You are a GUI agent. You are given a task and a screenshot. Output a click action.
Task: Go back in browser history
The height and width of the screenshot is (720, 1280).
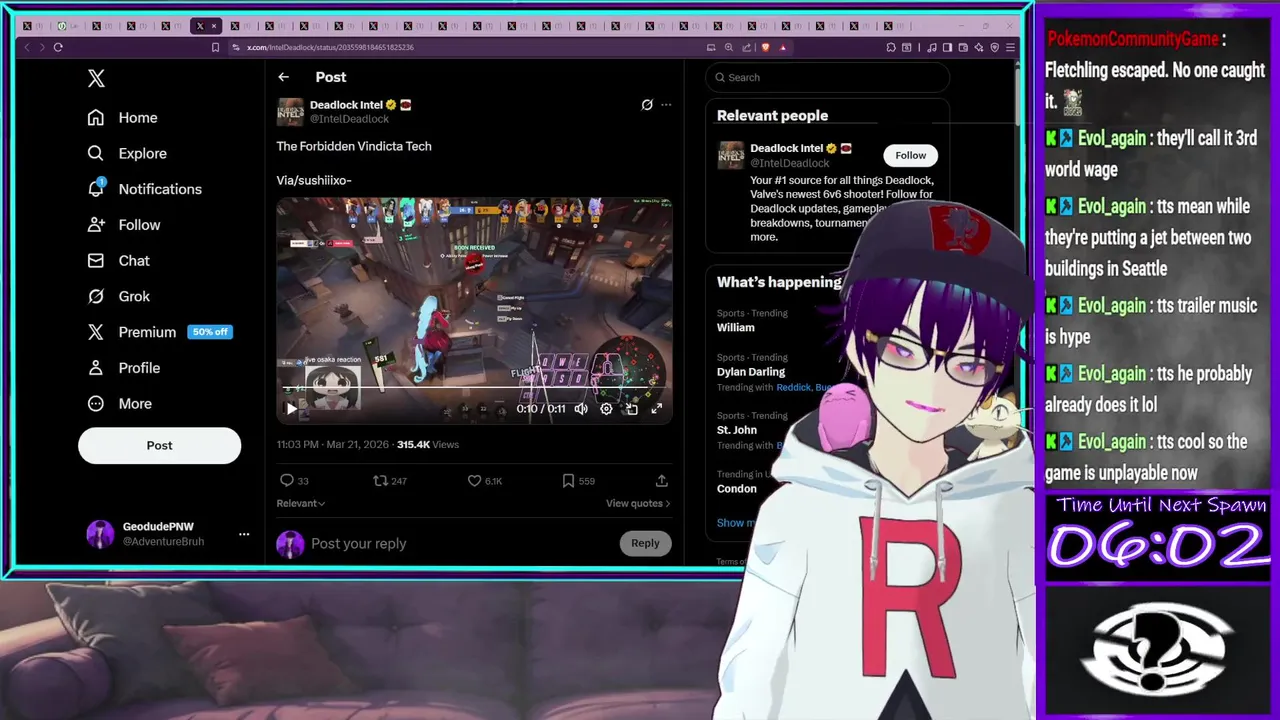click(x=27, y=47)
